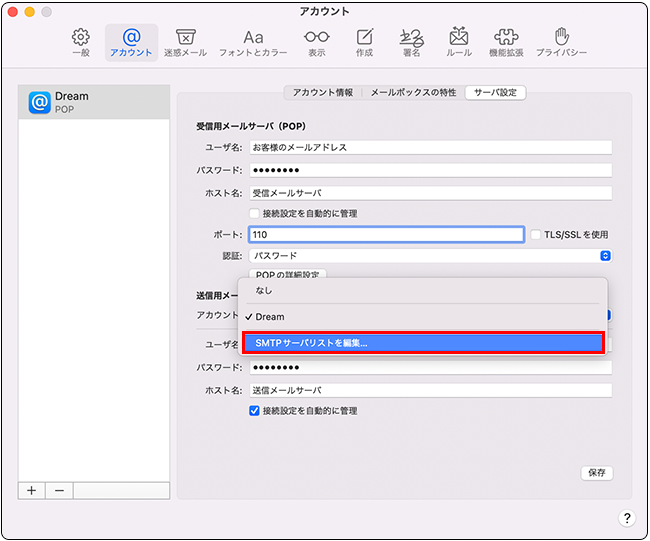Click the 保存 save button

click(x=597, y=473)
